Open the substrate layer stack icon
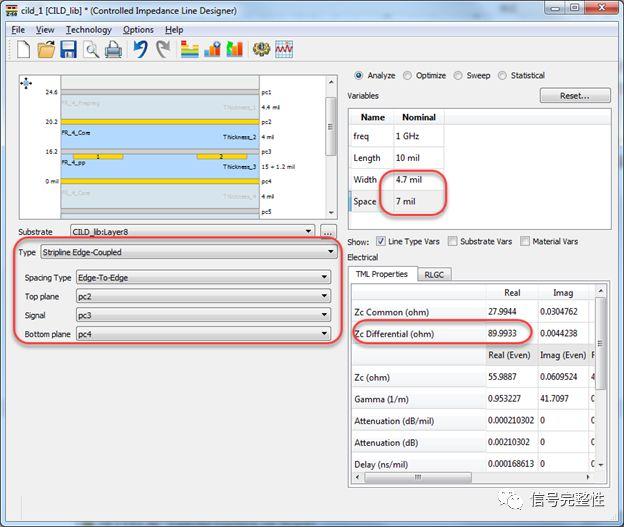 coord(189,49)
